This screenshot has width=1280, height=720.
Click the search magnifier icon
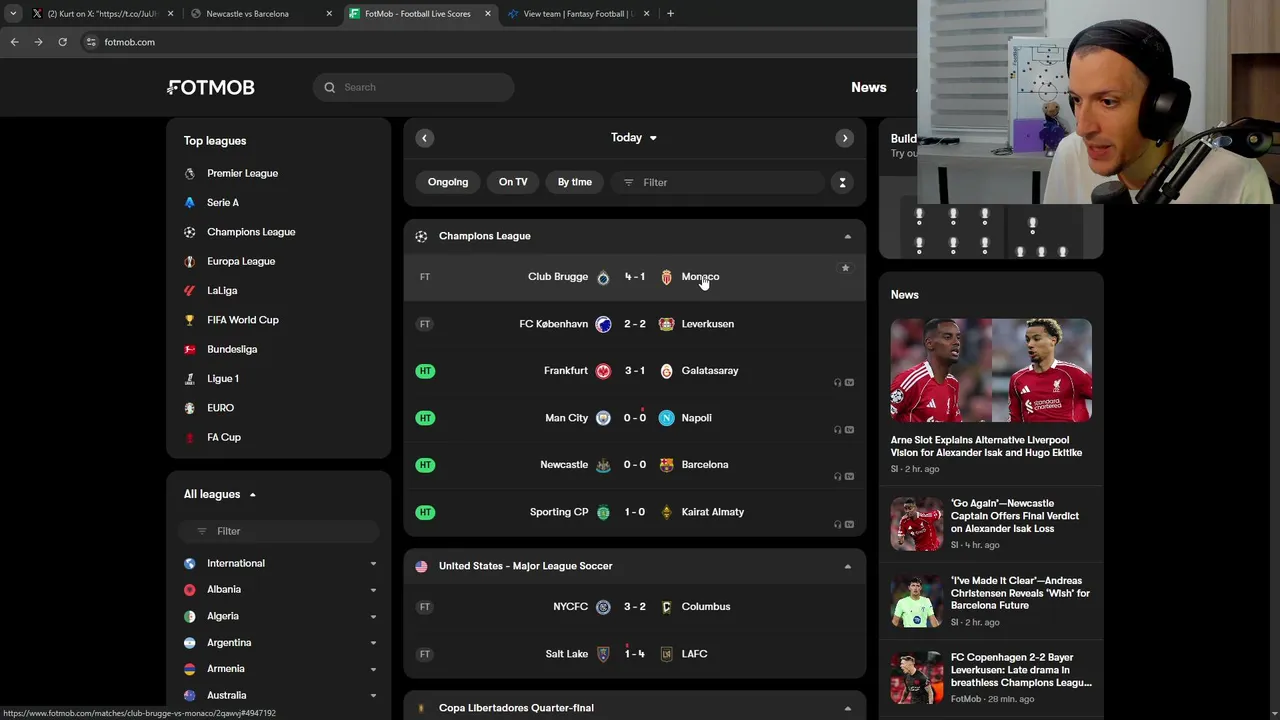[x=330, y=87]
